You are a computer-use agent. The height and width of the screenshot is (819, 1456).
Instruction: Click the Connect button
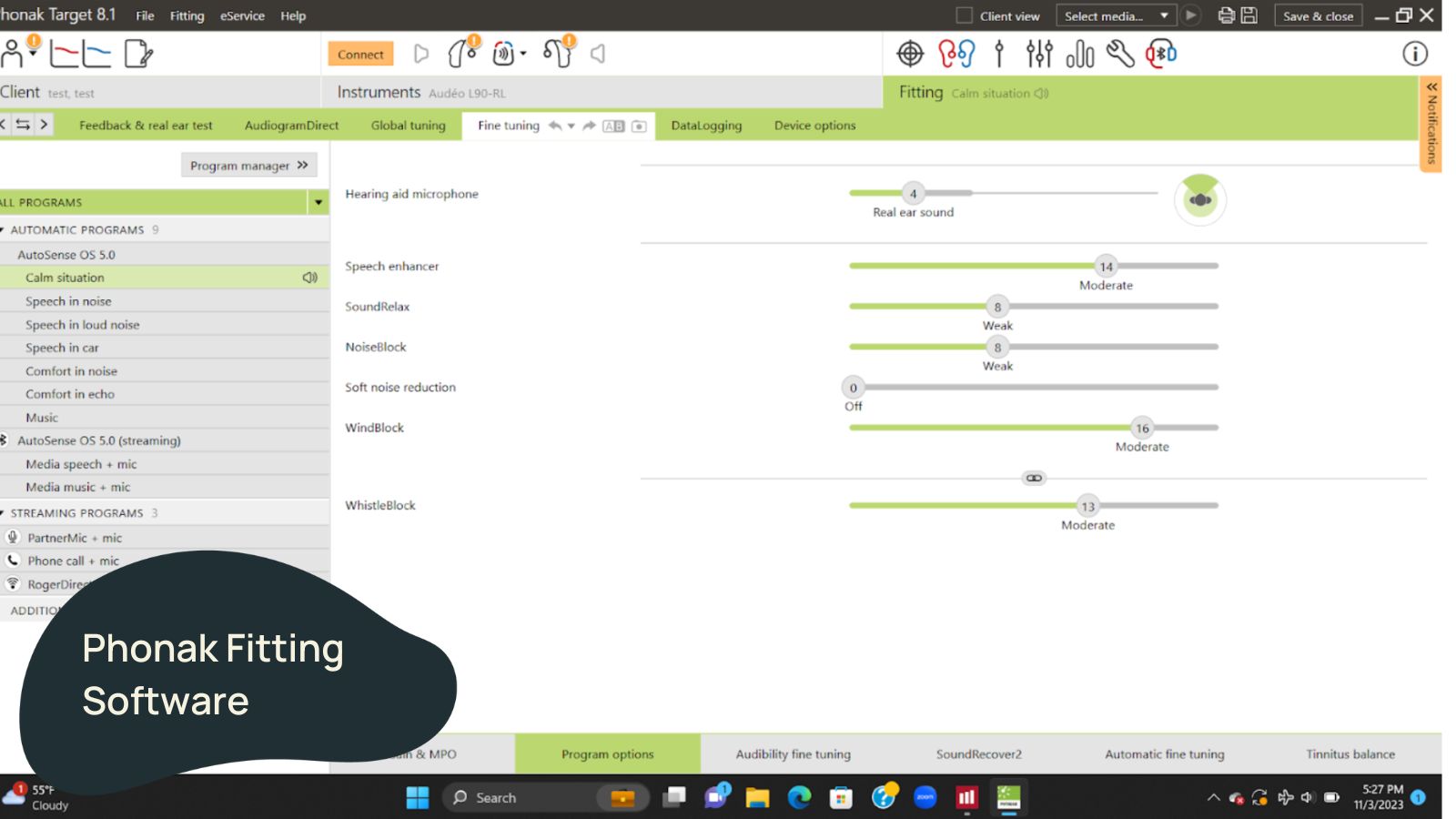pos(360,54)
